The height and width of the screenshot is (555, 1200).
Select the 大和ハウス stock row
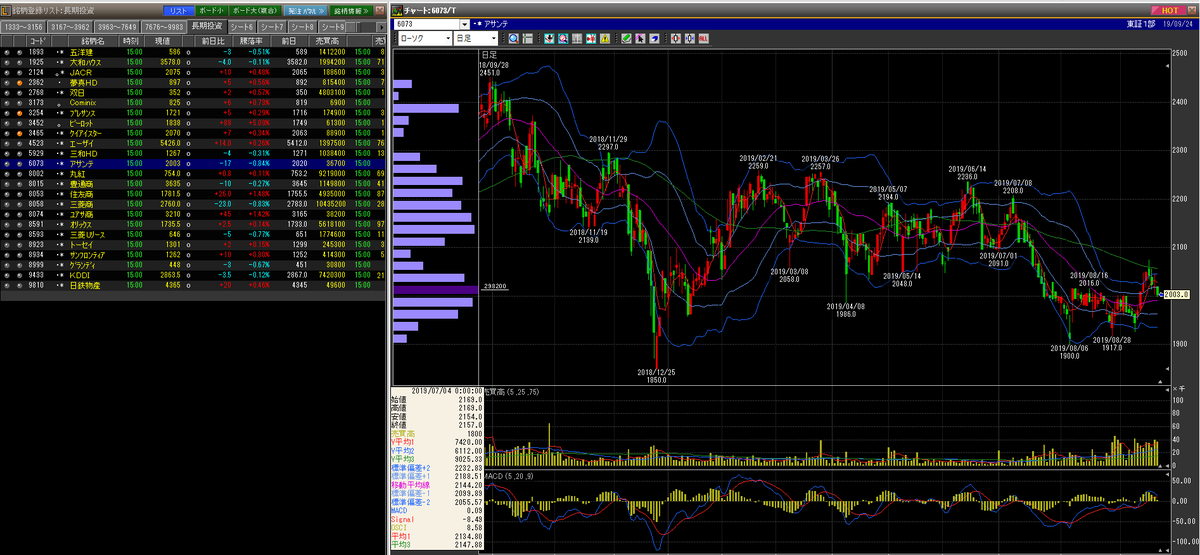(194, 60)
